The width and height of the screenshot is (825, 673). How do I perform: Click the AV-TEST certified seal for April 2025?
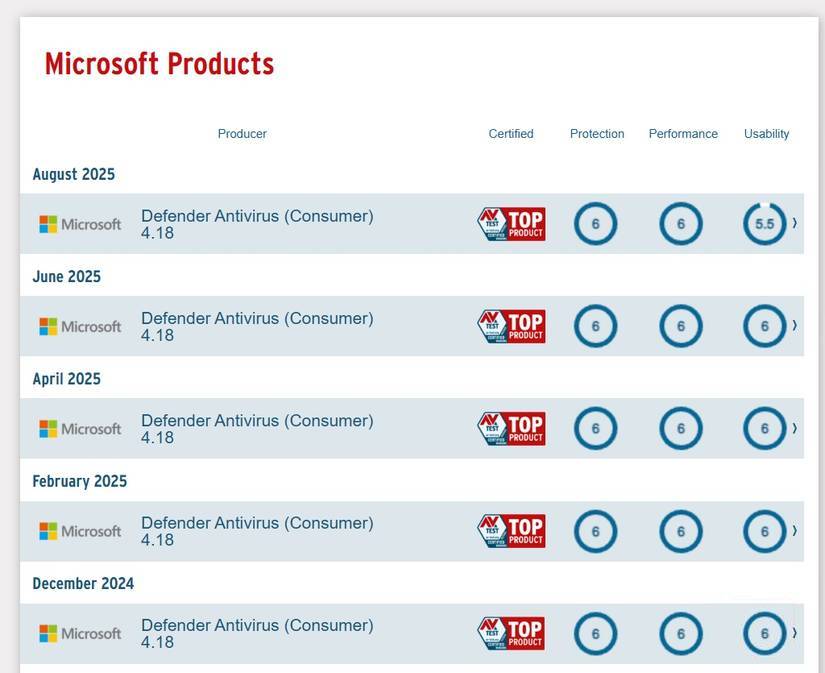pyautogui.click(x=511, y=427)
